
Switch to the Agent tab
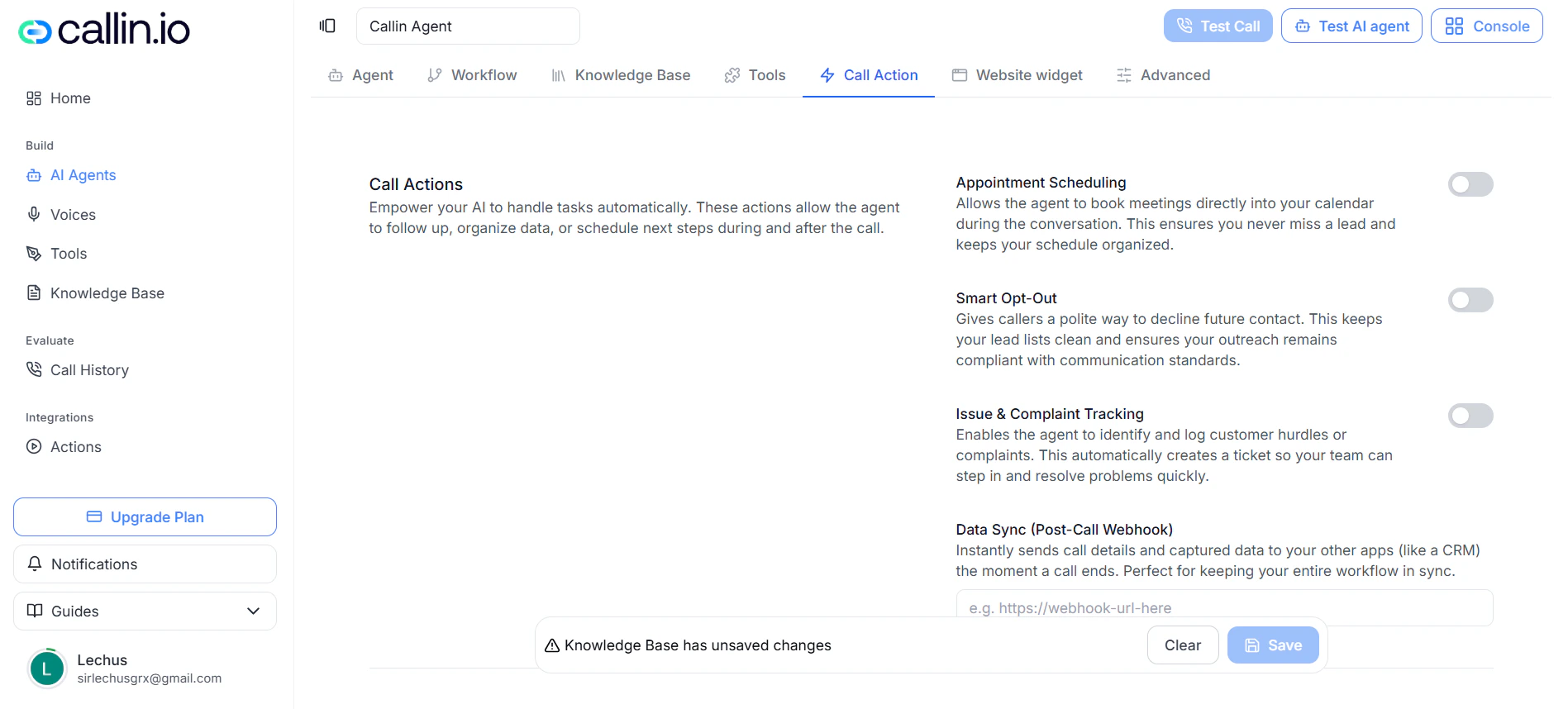point(361,75)
